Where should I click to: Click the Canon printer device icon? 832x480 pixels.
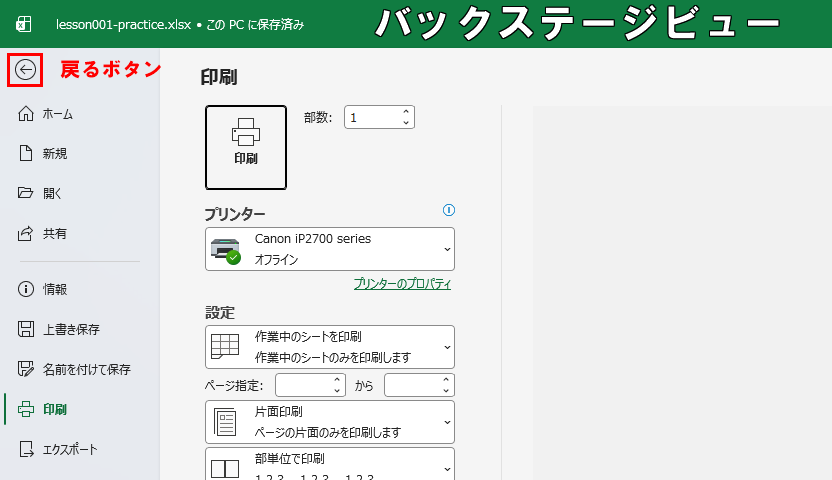226,250
